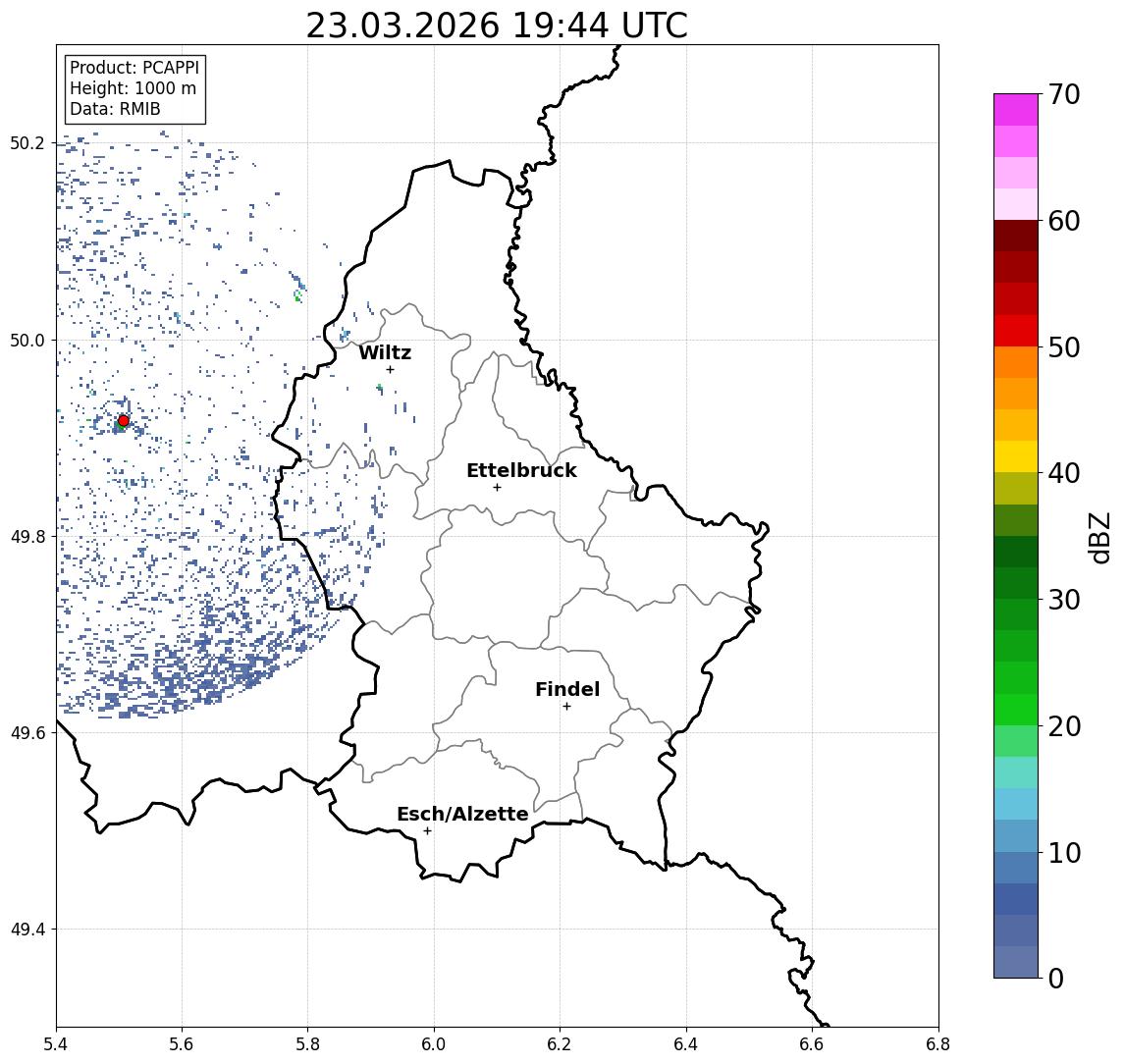Click the Esch/Alzette station label
1124x1064 pixels.
[462, 814]
